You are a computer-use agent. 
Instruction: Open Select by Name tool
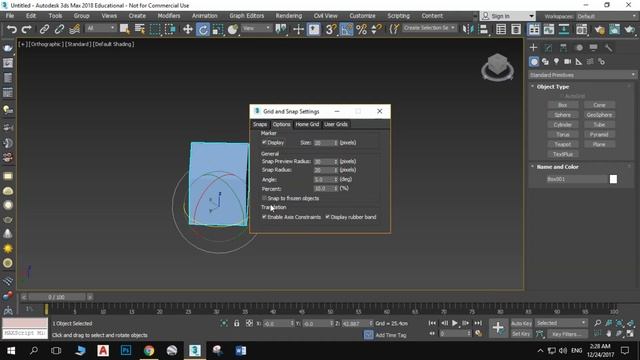click(x=140, y=29)
